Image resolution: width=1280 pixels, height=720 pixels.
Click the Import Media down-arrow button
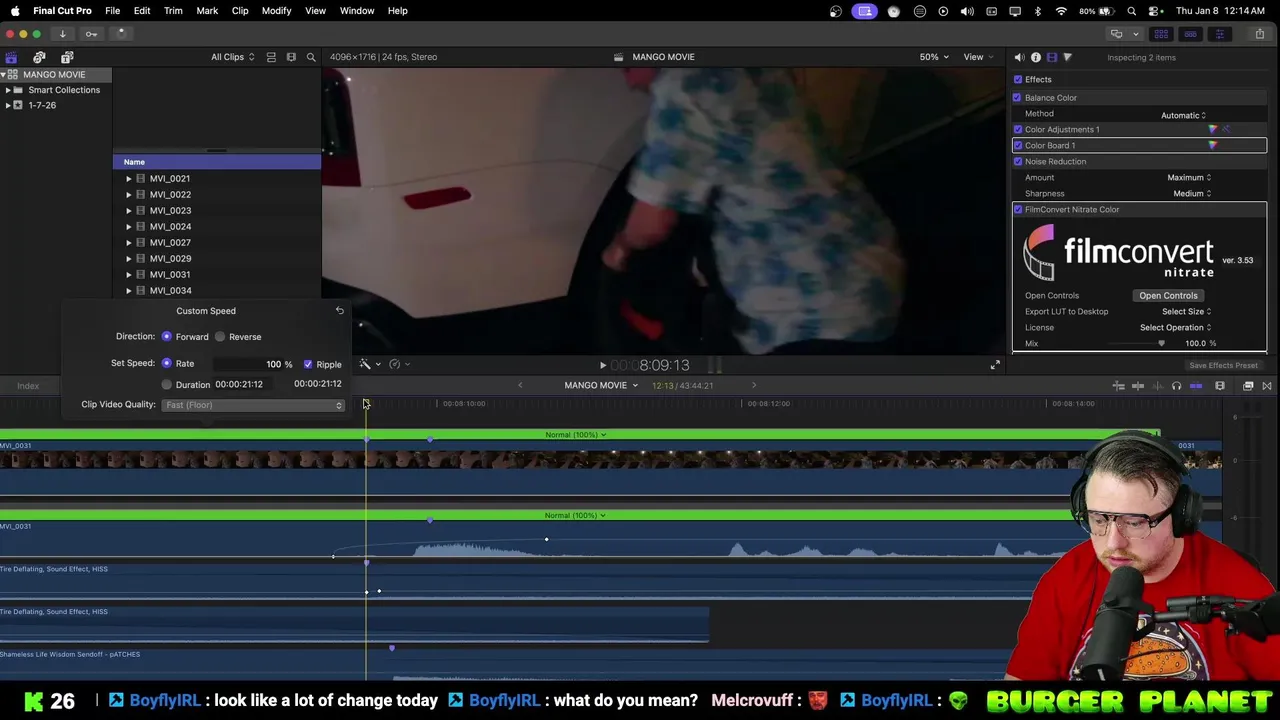click(x=62, y=34)
